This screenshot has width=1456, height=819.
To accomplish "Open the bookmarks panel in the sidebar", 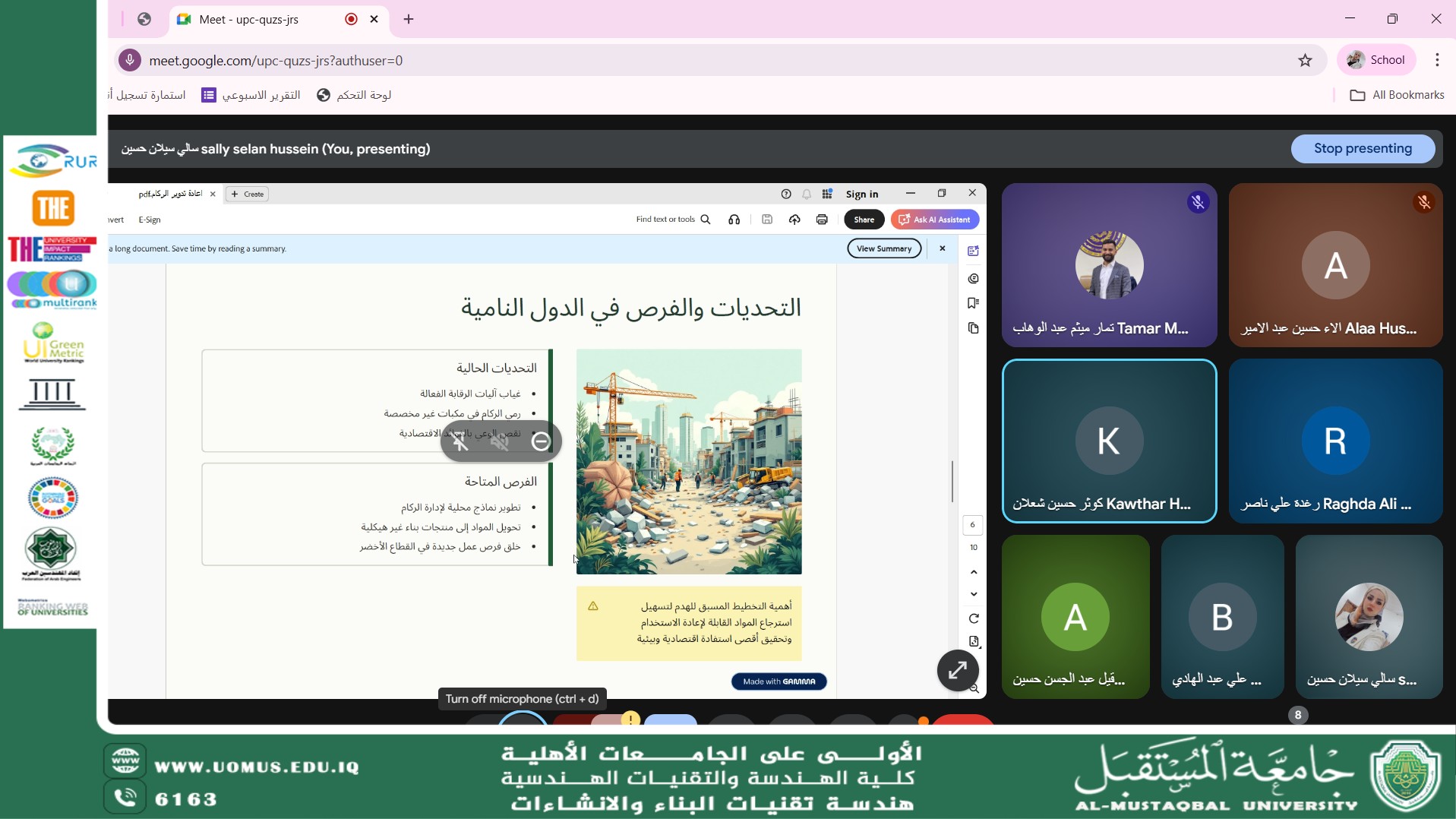I will [973, 303].
